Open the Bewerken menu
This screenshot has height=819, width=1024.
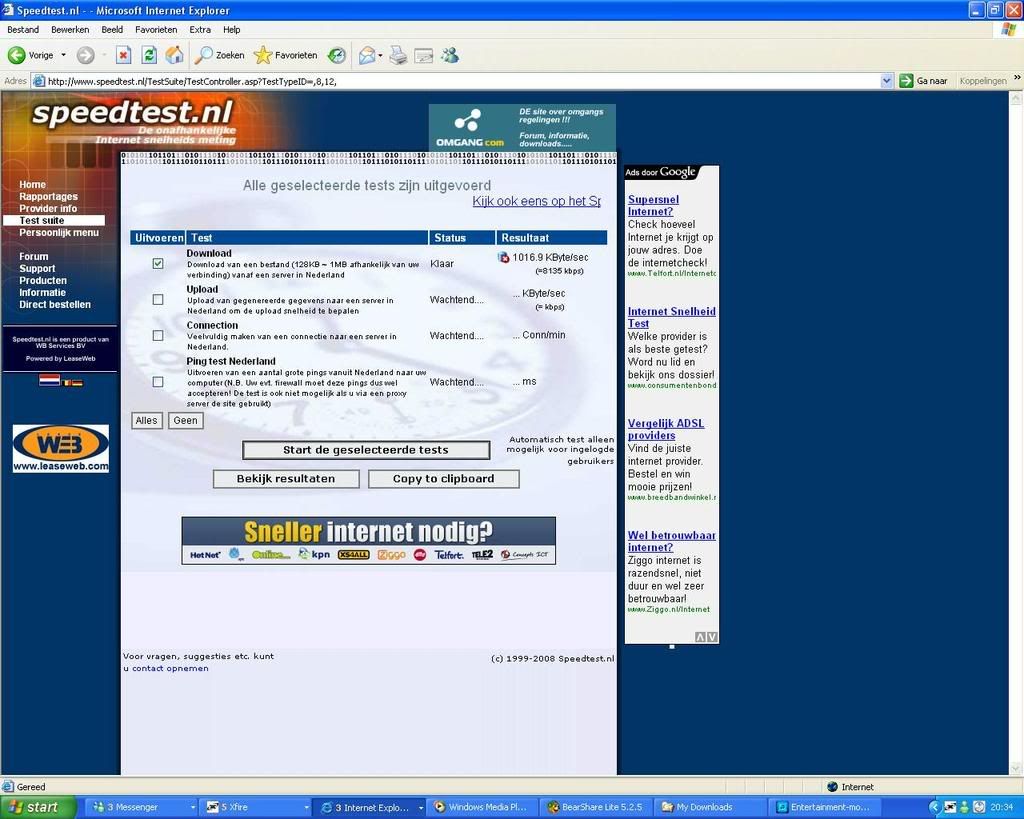[70, 29]
